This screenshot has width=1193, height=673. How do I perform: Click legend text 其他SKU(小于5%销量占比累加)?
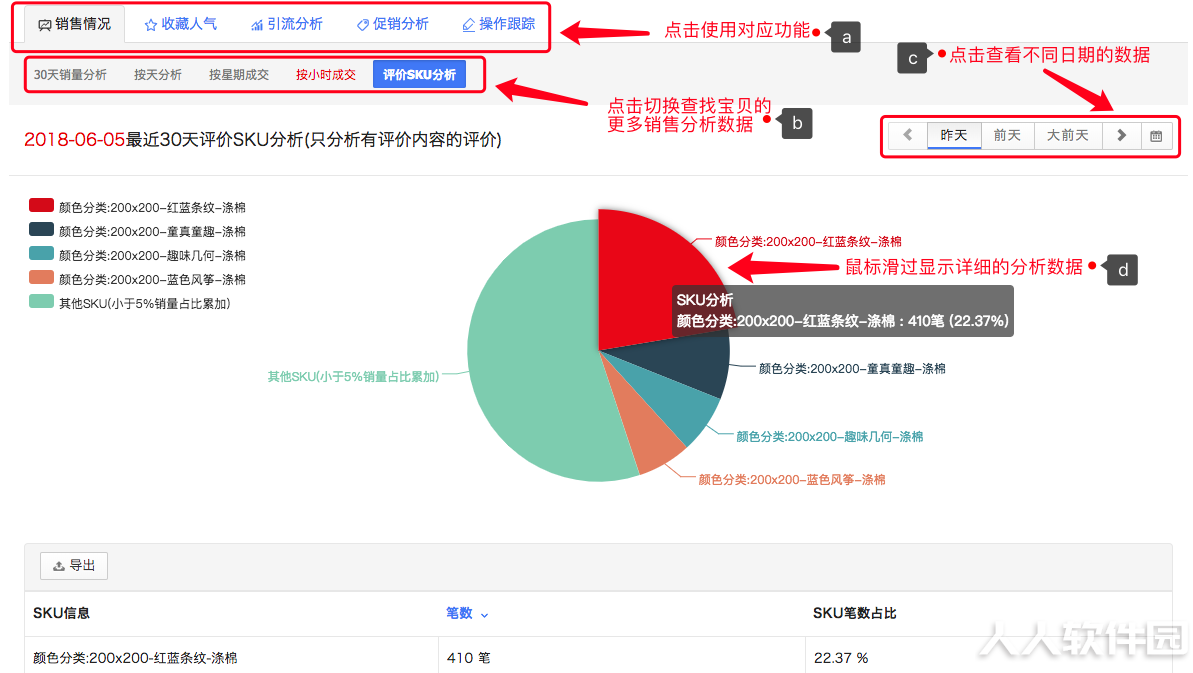(145, 303)
